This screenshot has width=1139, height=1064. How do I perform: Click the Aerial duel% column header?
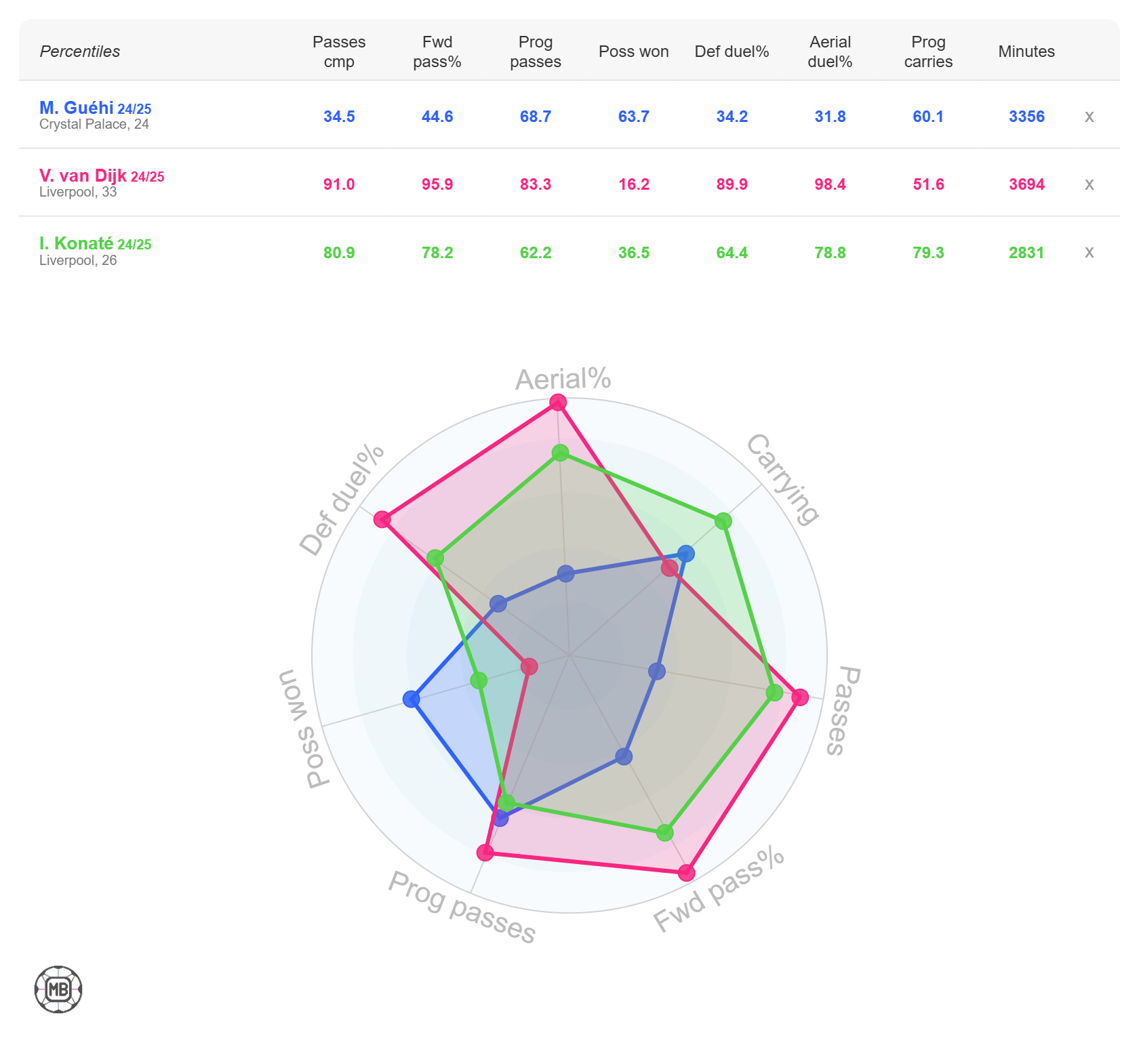point(830,52)
